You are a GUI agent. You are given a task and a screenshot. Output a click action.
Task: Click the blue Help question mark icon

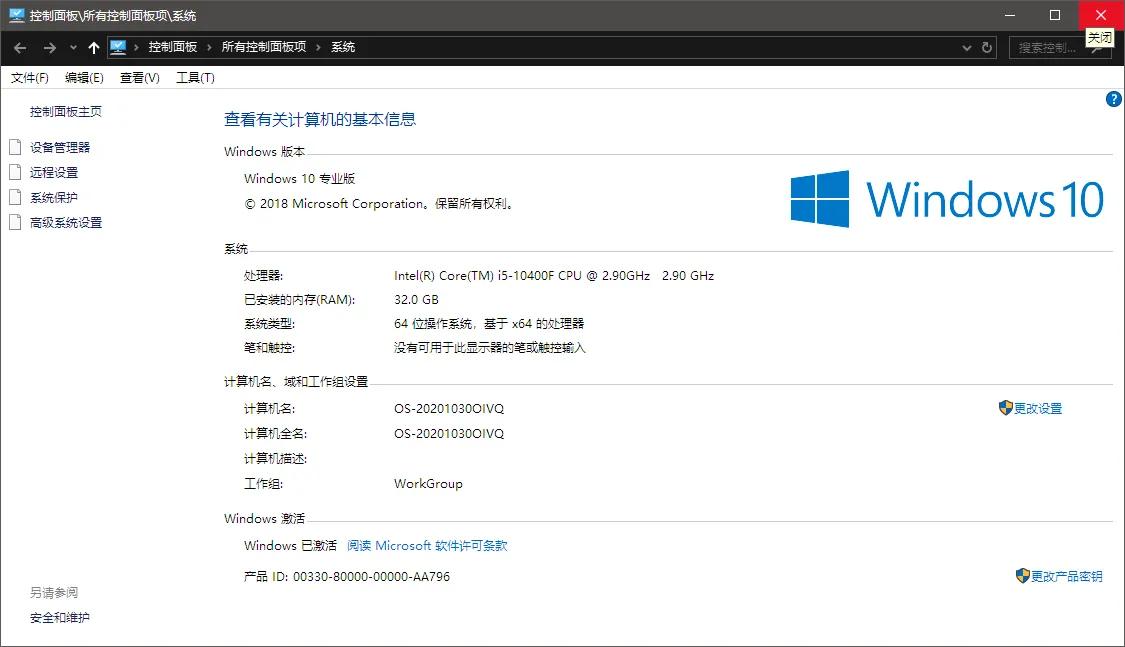[1113, 99]
